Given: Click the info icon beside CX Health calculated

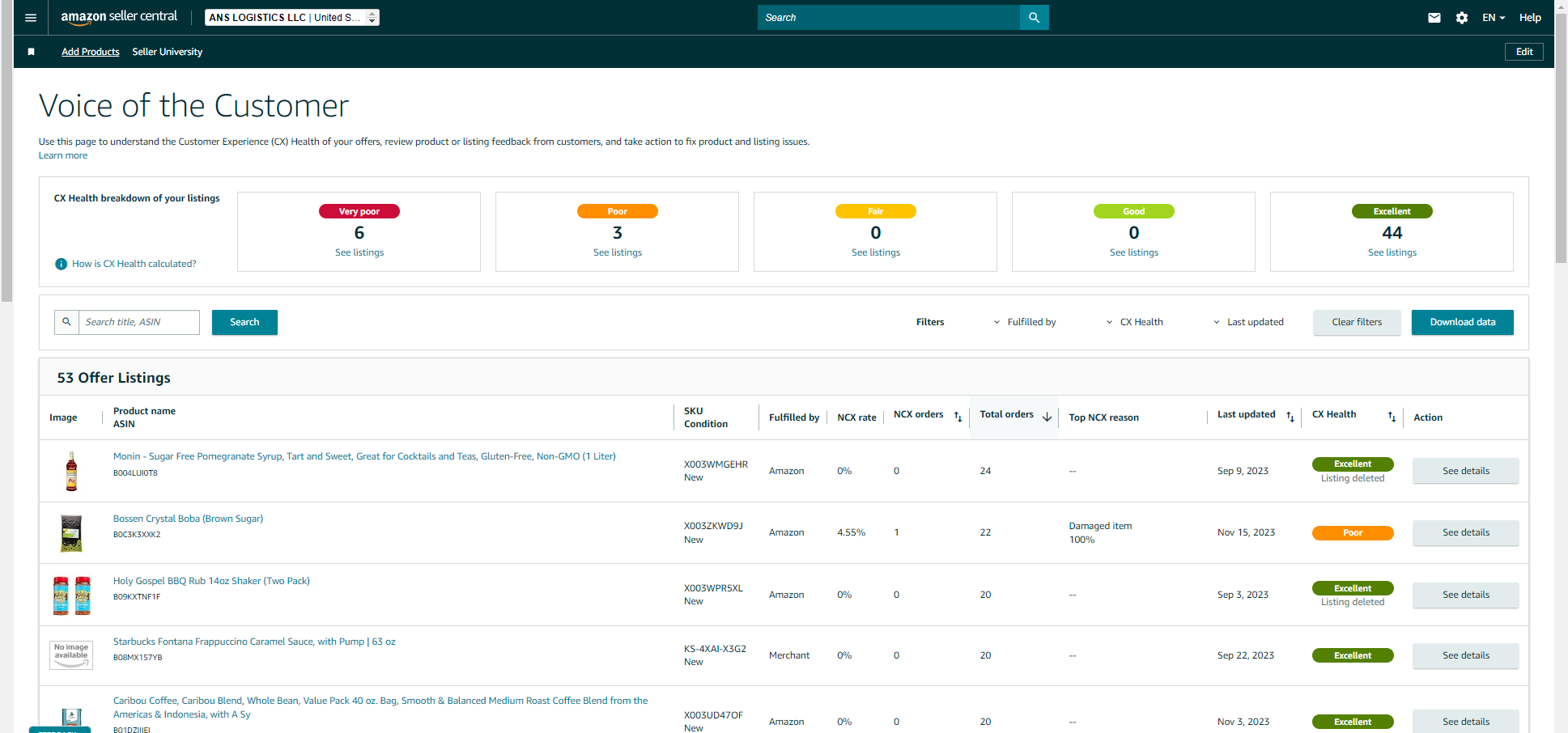Looking at the screenshot, I should click(61, 264).
